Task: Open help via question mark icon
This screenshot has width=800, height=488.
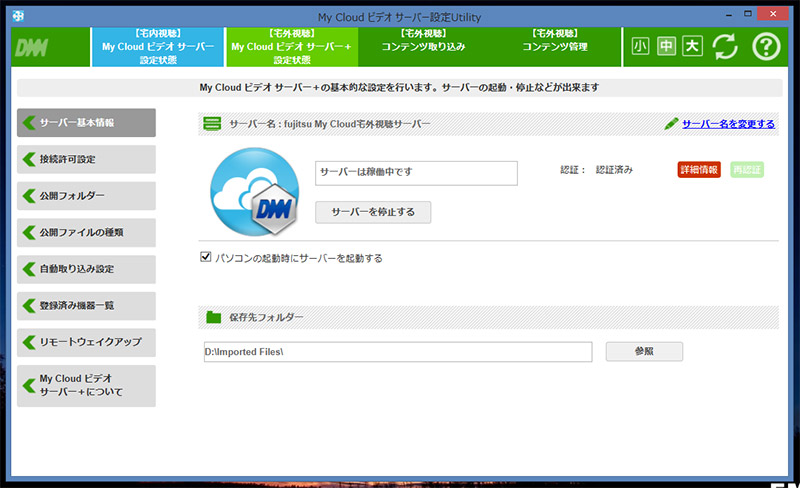Action: [766, 47]
